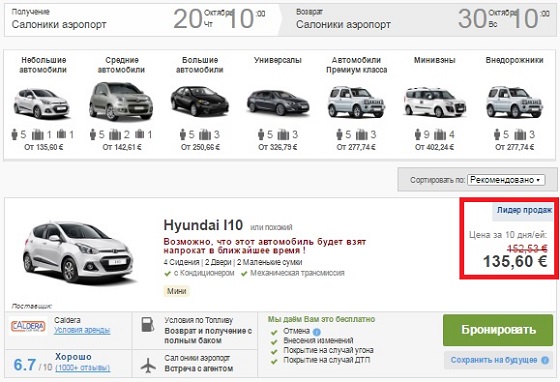Click the От 326,79 € price

pyautogui.click(x=278, y=147)
